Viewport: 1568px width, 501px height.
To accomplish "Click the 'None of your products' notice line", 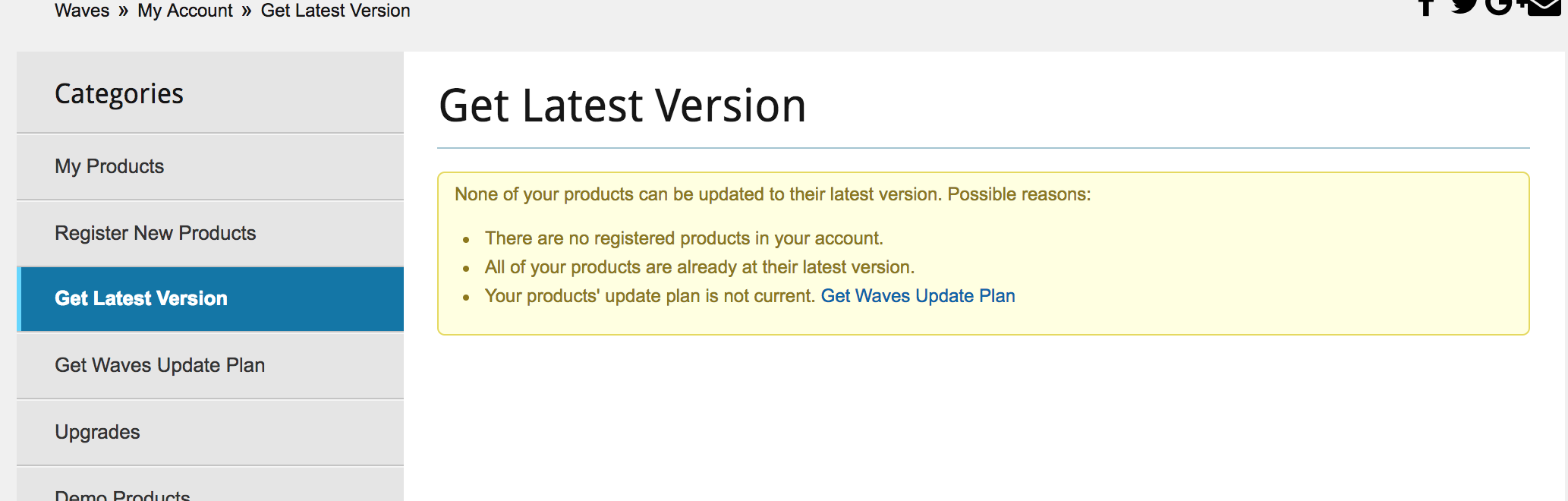I will click(x=773, y=194).
